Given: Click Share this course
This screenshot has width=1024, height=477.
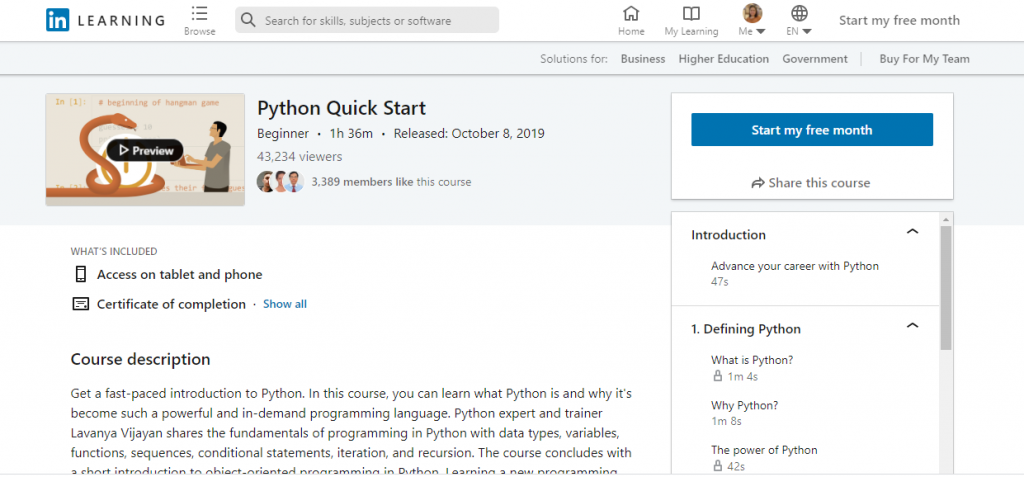Looking at the screenshot, I should (x=811, y=183).
